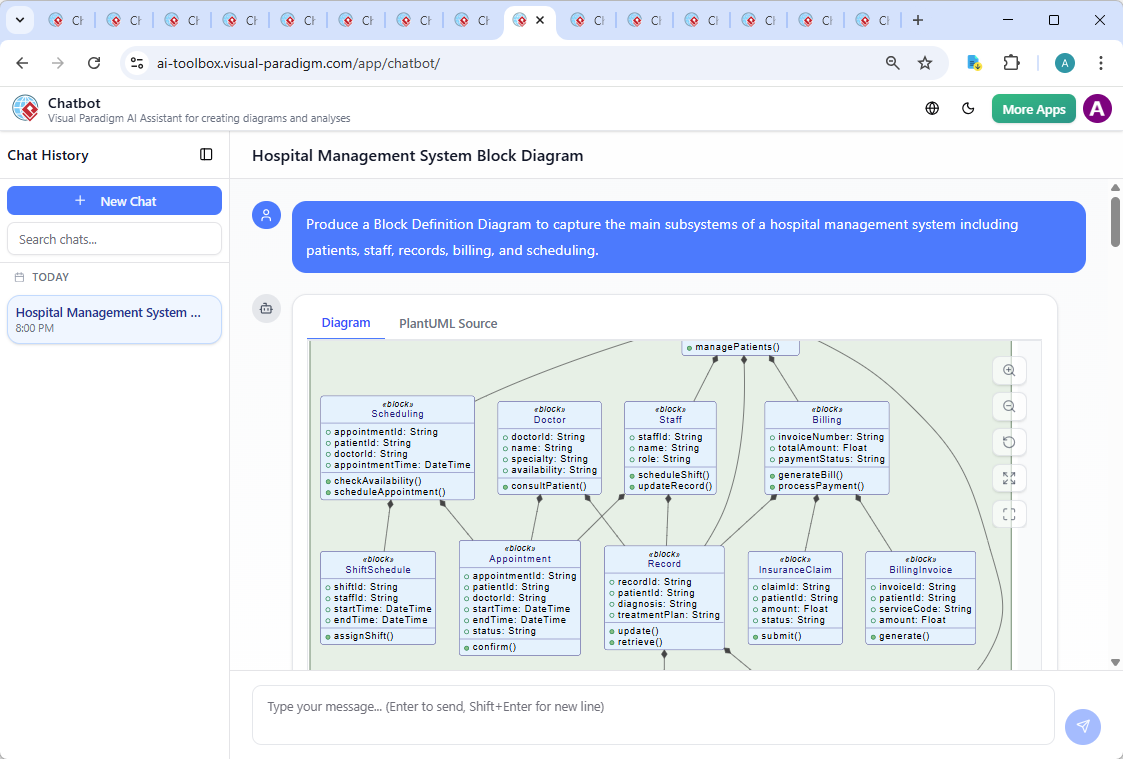Open the language globe selector

pyautogui.click(x=931, y=108)
